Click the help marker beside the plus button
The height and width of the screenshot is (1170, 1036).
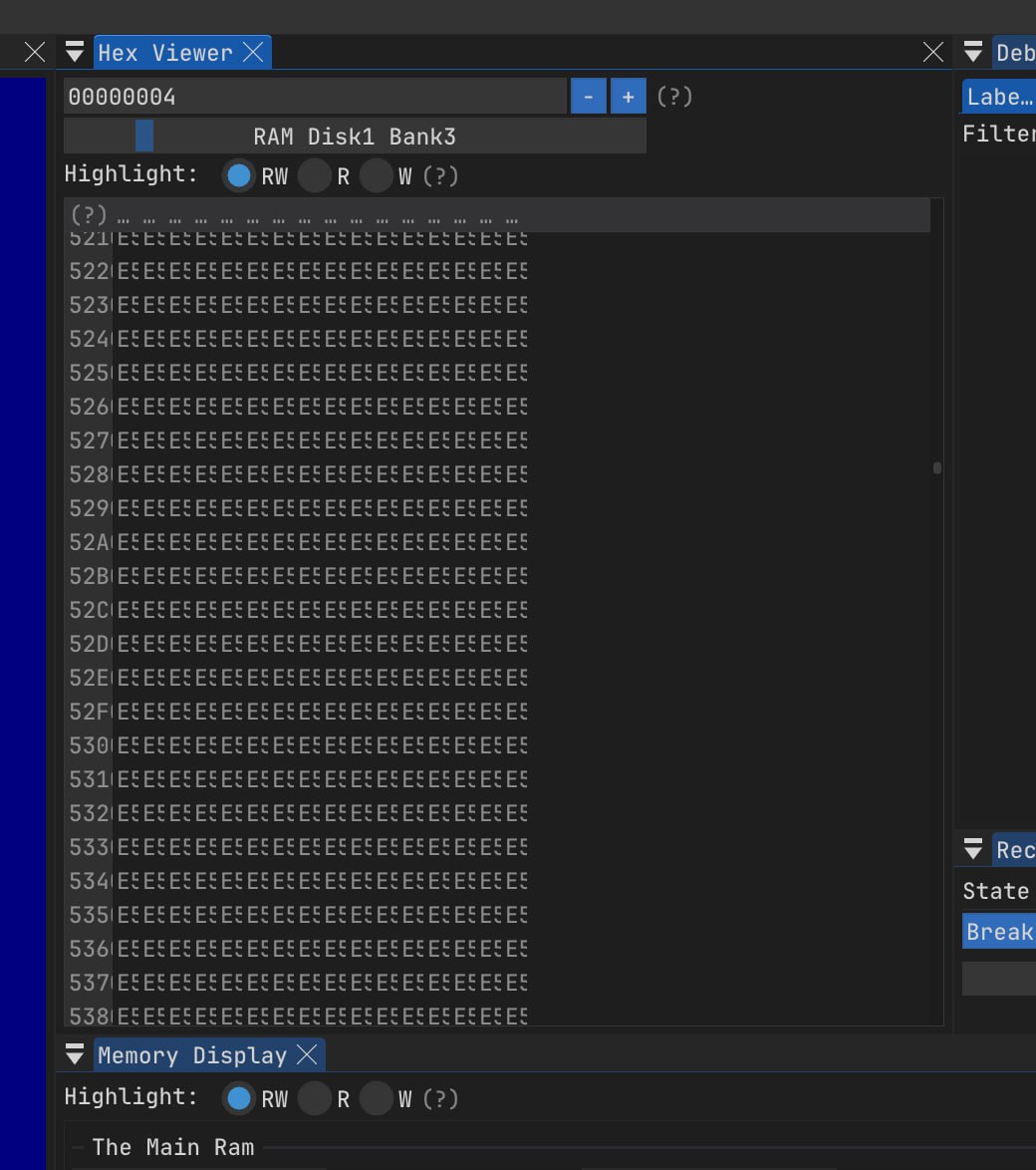tap(674, 97)
